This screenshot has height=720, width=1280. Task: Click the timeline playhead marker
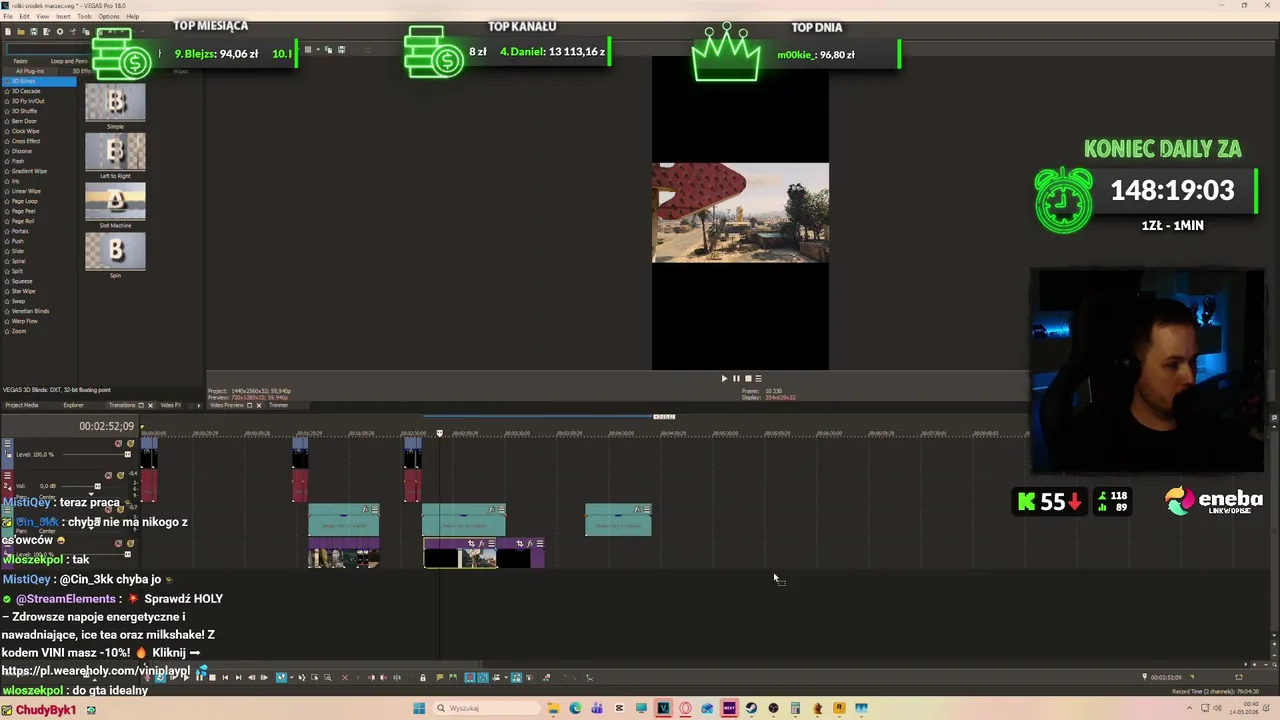click(439, 433)
